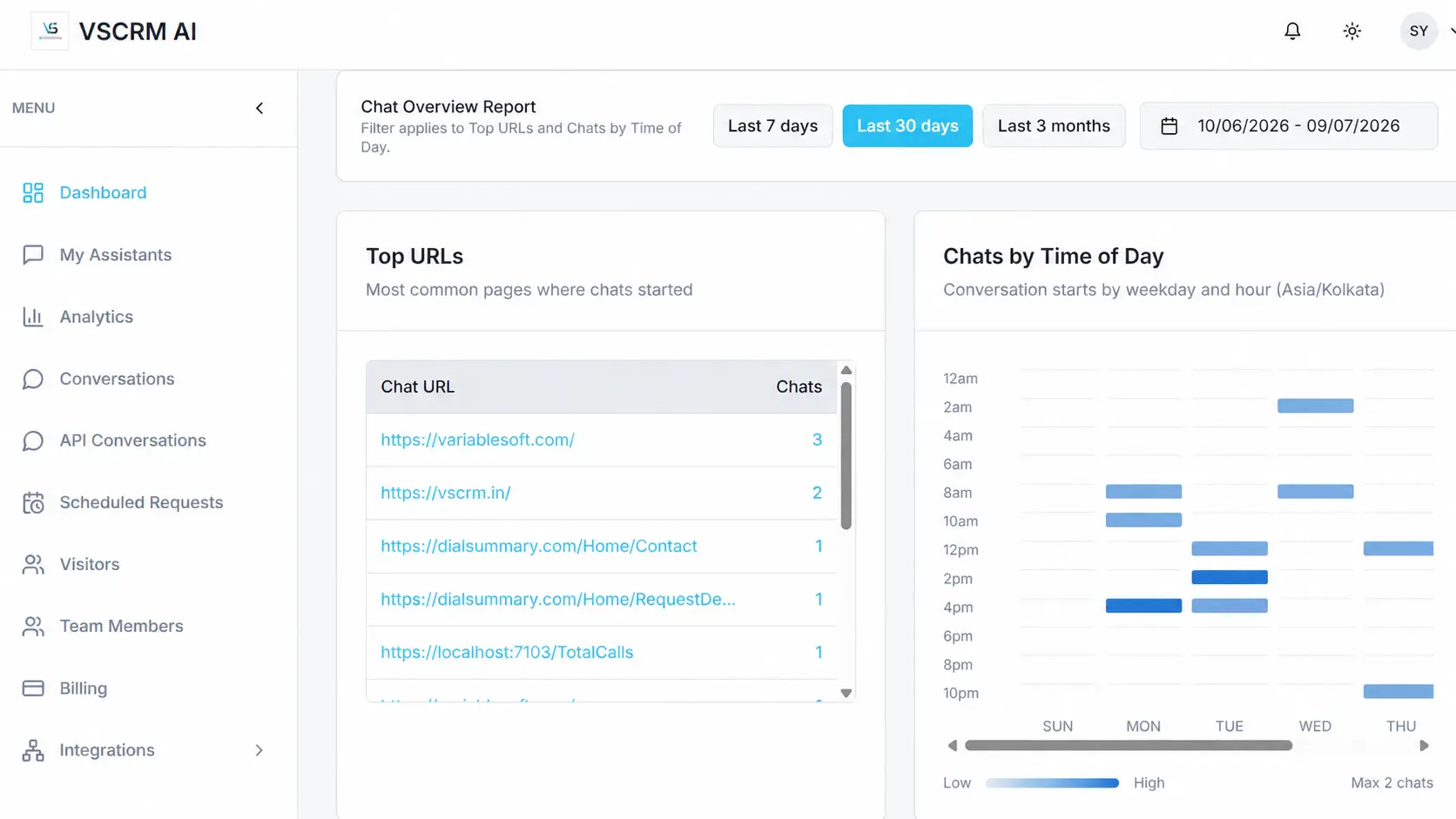Select the Last 7 days filter
The image size is (1456, 819).
click(772, 125)
